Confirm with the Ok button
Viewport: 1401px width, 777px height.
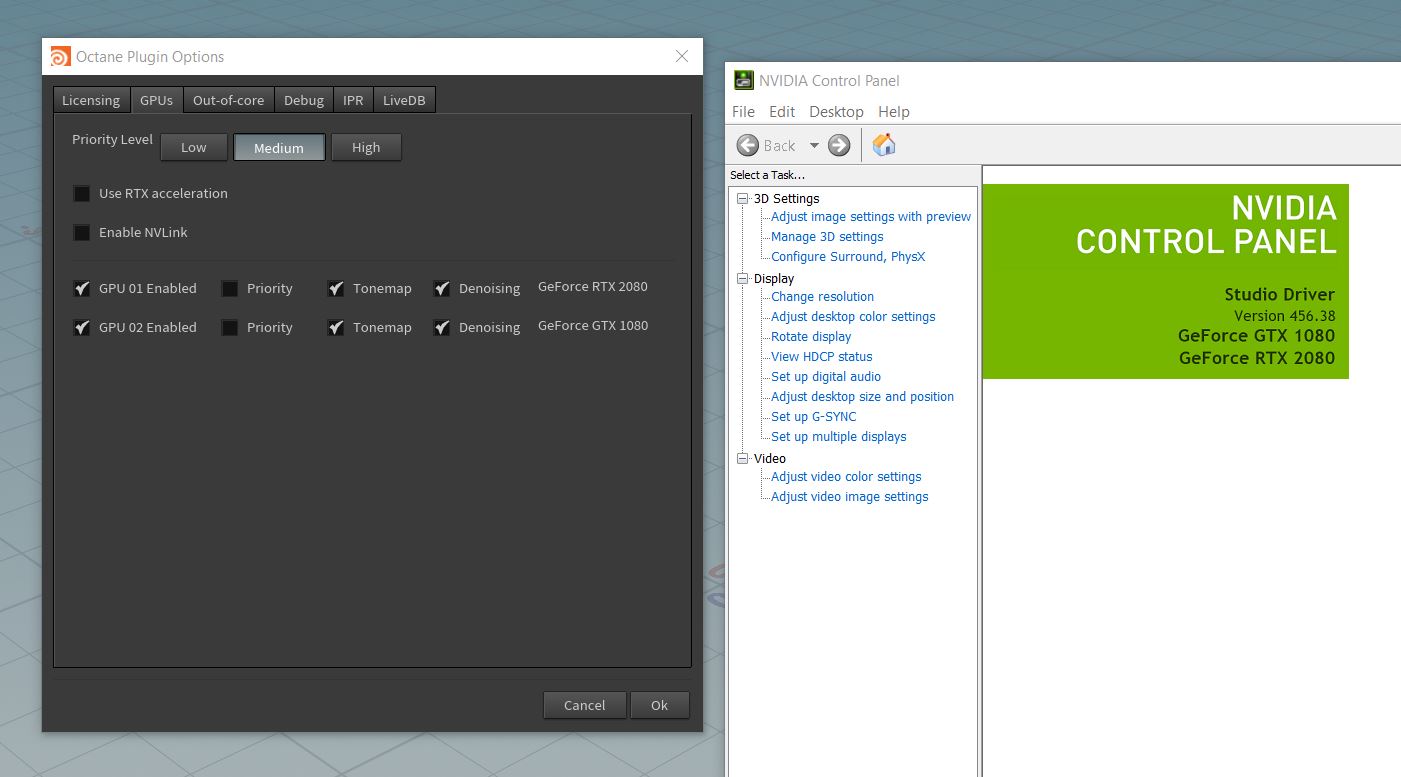pos(660,705)
